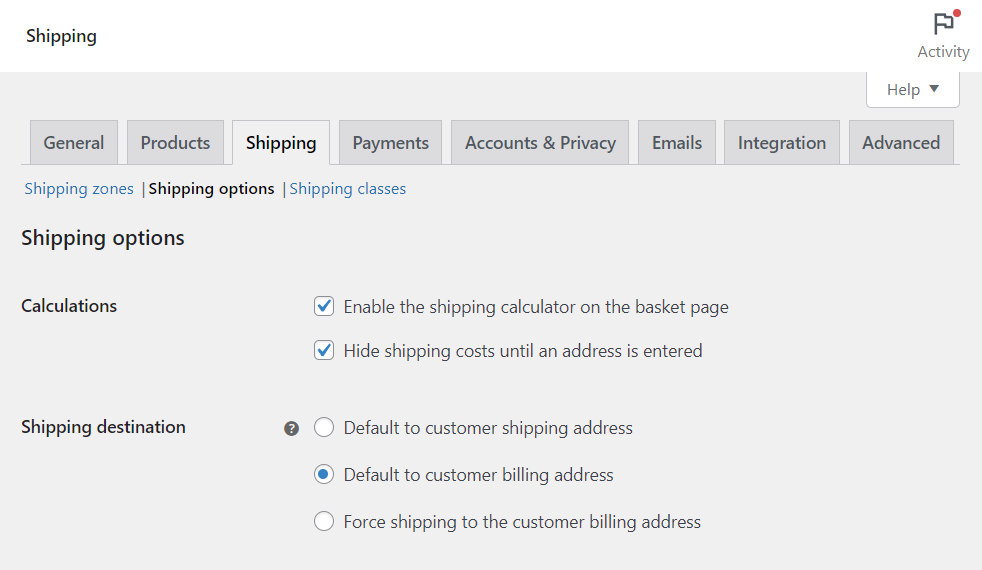Open the Products settings tab
This screenshot has width=982, height=570.
pos(175,143)
